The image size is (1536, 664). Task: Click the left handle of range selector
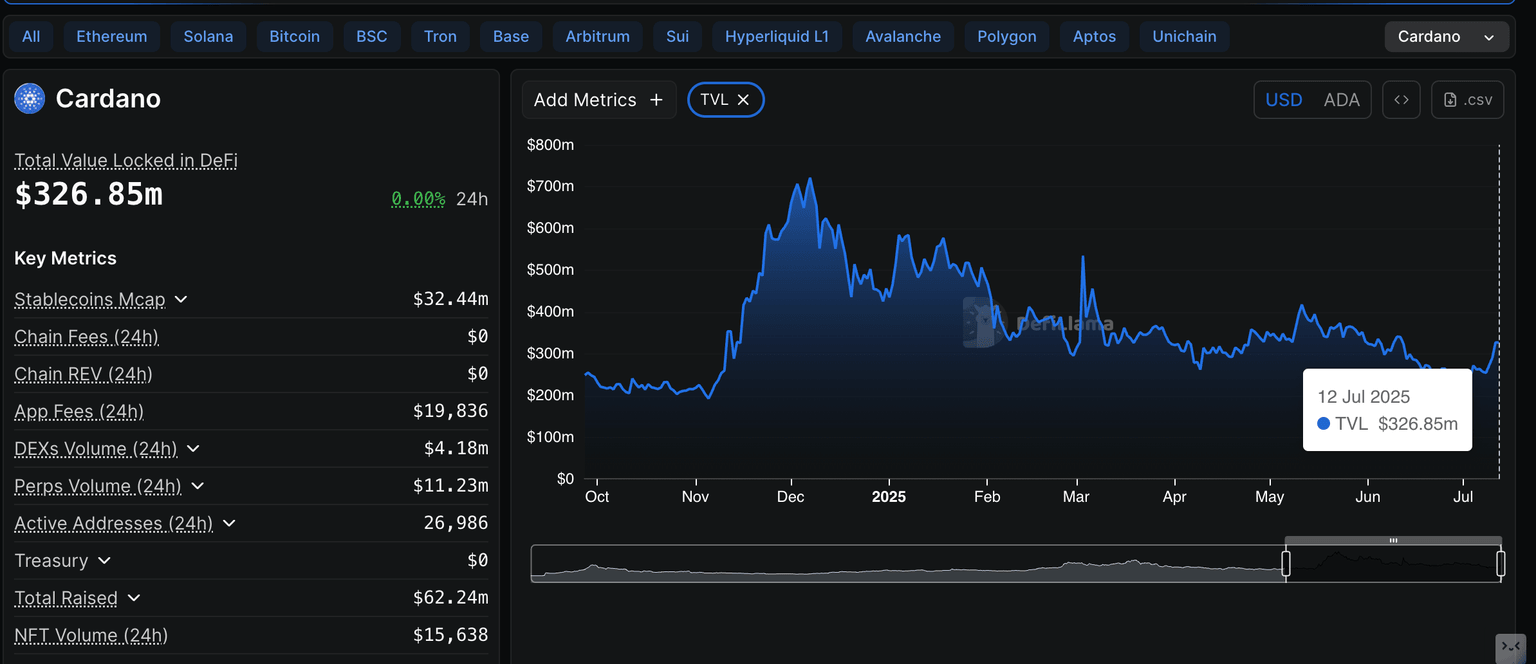point(1286,564)
